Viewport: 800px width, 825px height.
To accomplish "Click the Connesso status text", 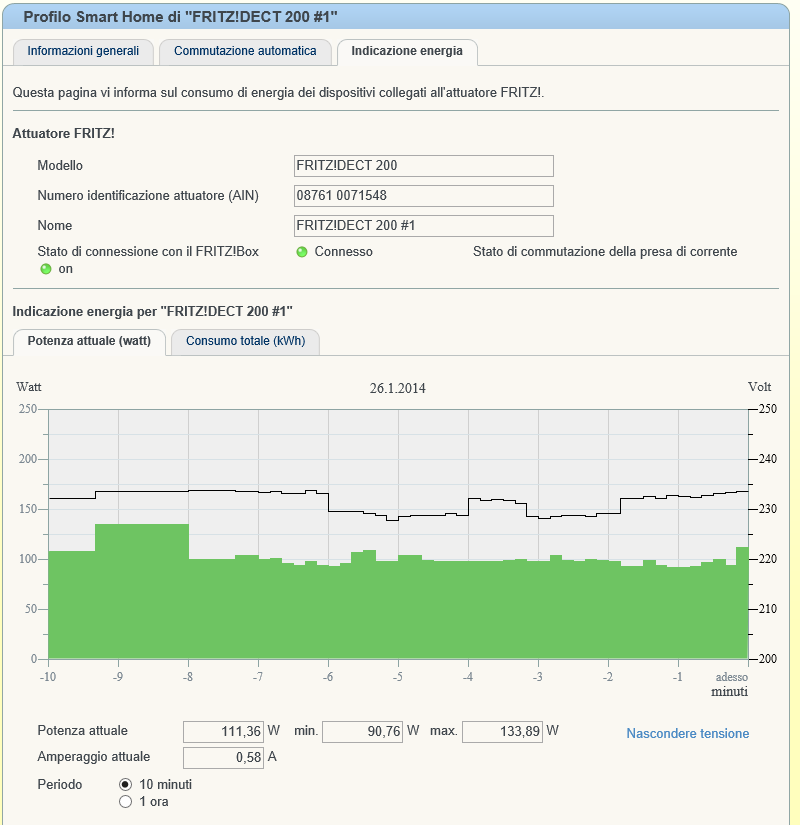I will click(x=344, y=251).
